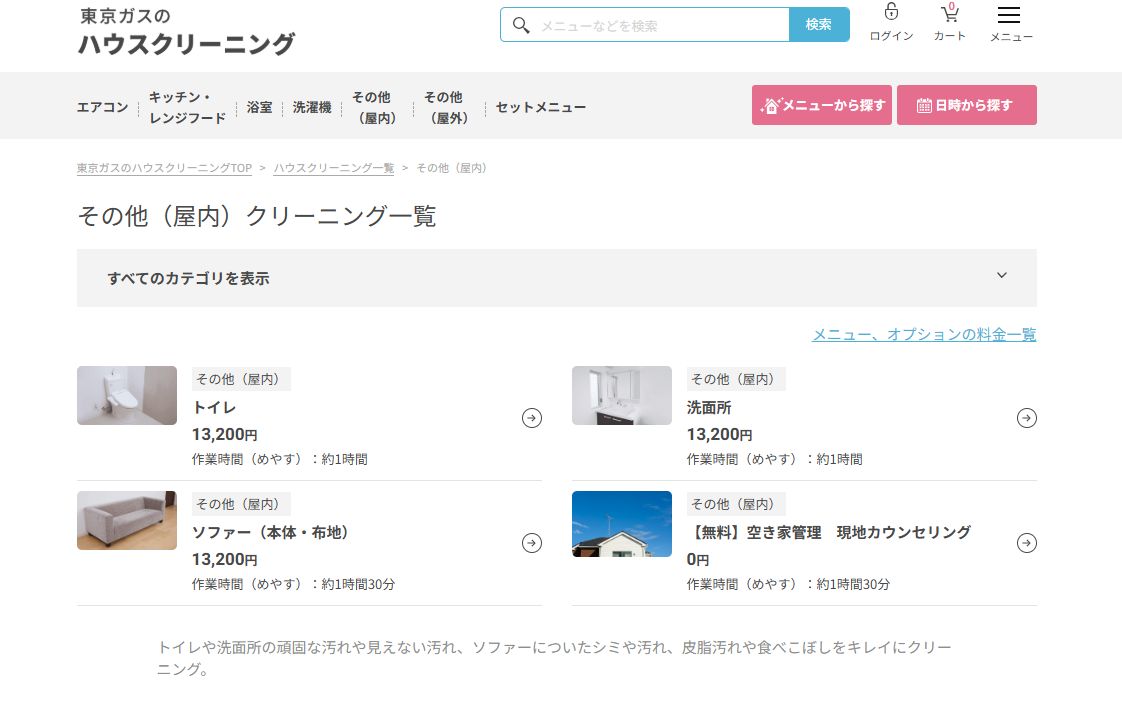Image resolution: width=1122 pixels, height=703 pixels.
Task: Go to ハウスクリーニング一覧 breadcrumb link
Action: coord(334,168)
